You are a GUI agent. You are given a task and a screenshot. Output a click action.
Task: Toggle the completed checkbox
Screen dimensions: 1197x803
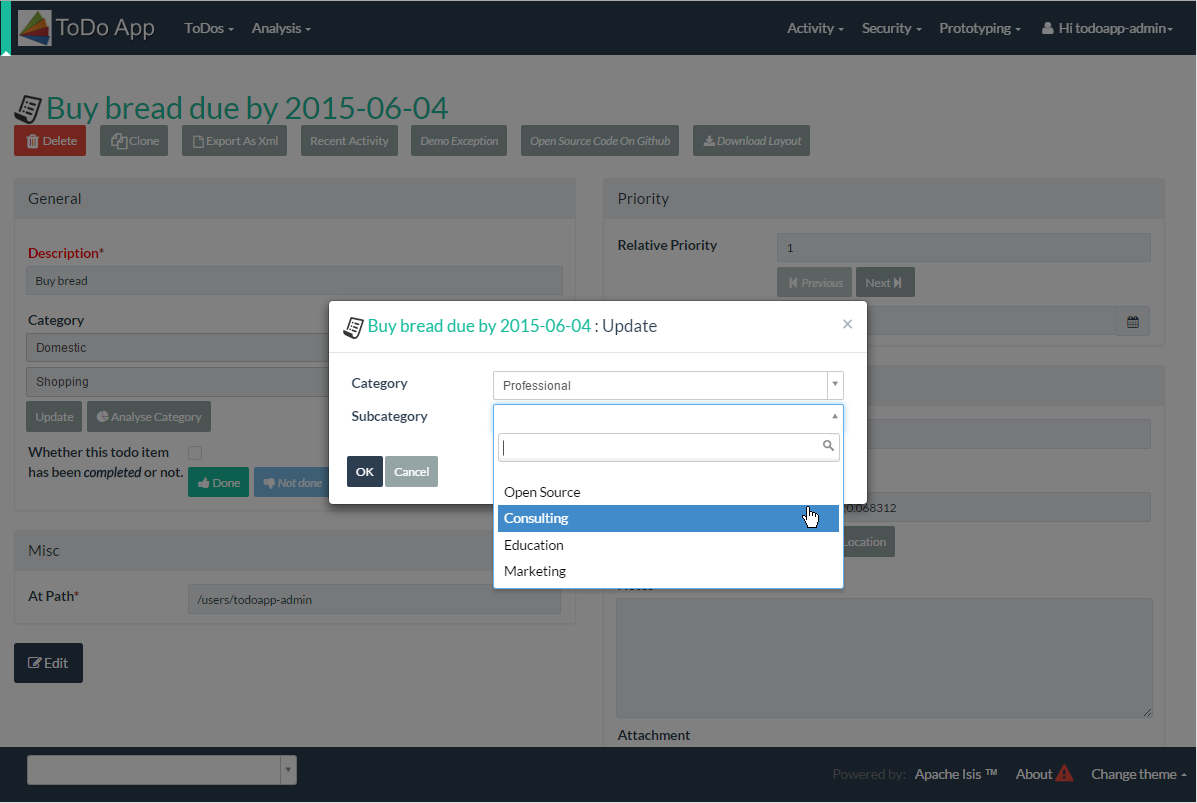(x=195, y=453)
